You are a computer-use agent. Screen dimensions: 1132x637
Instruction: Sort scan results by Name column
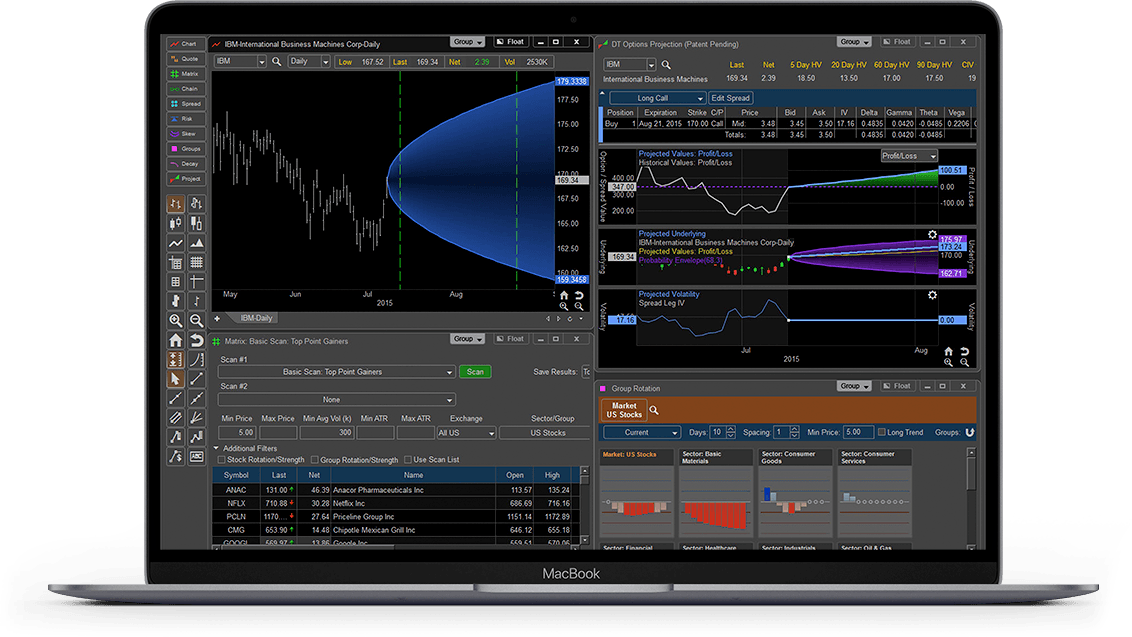[x=414, y=475]
